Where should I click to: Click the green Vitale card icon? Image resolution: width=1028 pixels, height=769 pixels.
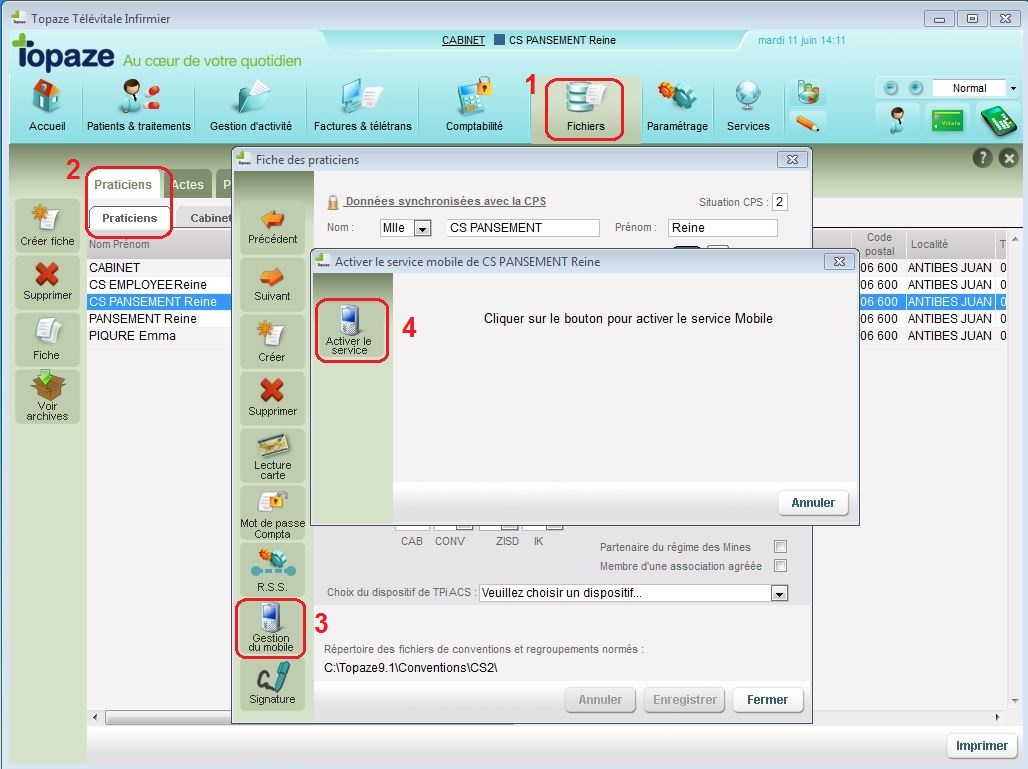click(x=947, y=121)
